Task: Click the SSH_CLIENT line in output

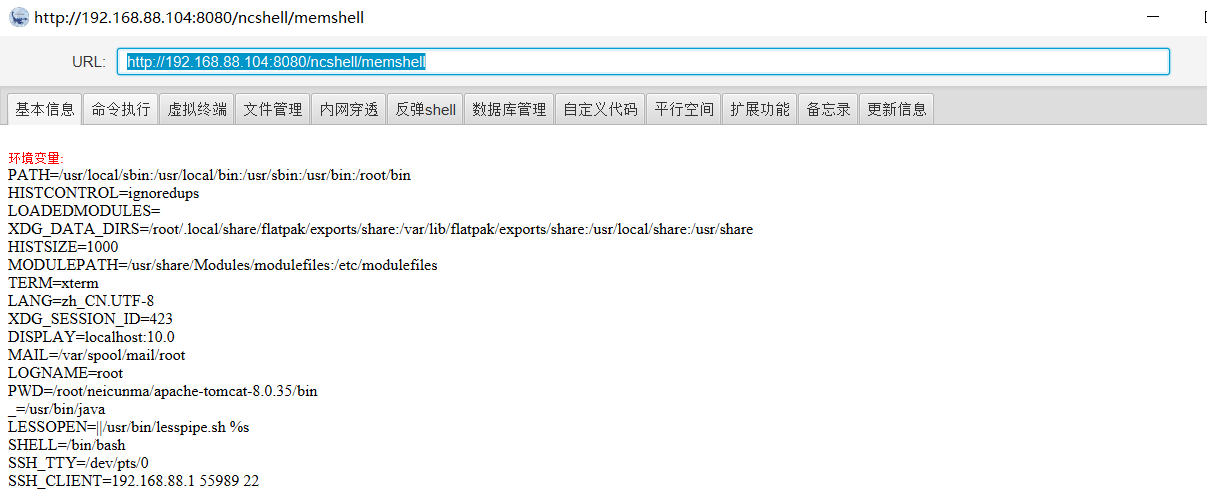Action: tap(133, 481)
